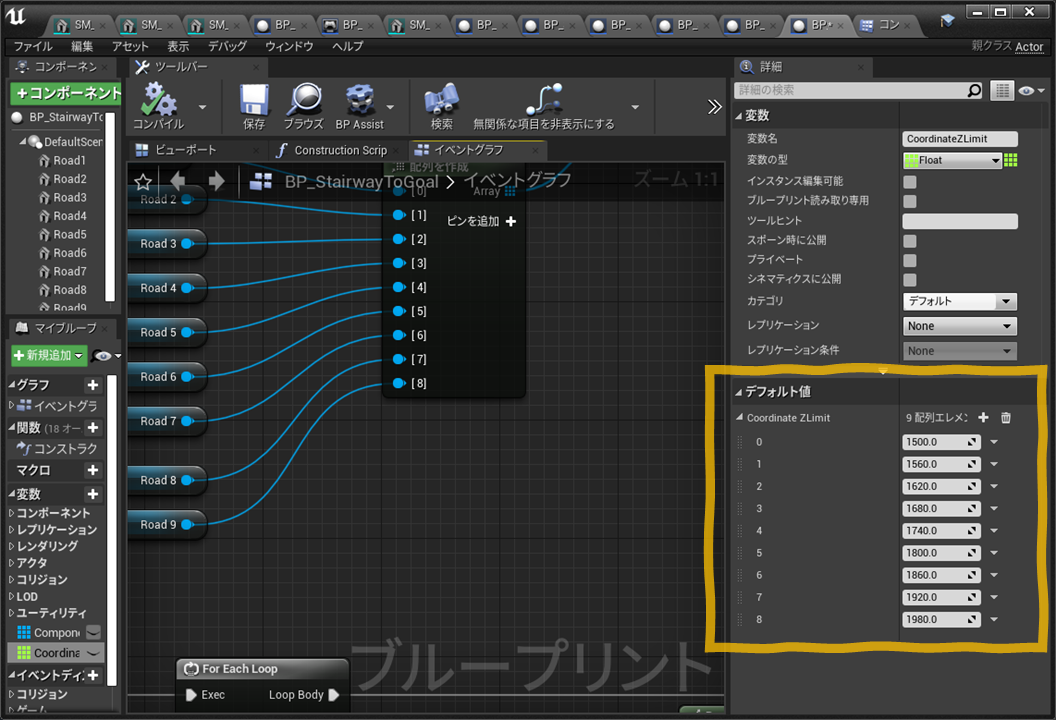Collapse the default value (デフォルト値) section

point(739,392)
